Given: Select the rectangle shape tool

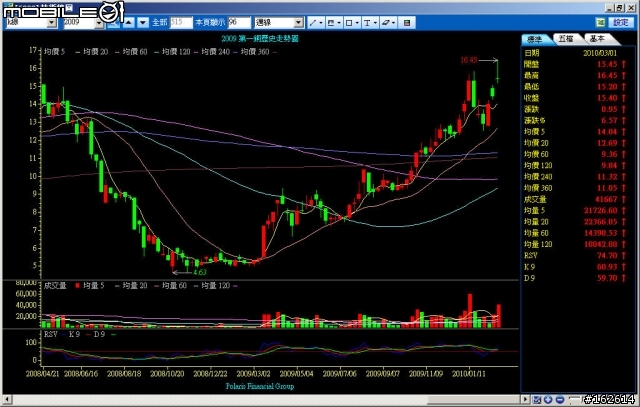Looking at the screenshot, I should [x=349, y=23].
